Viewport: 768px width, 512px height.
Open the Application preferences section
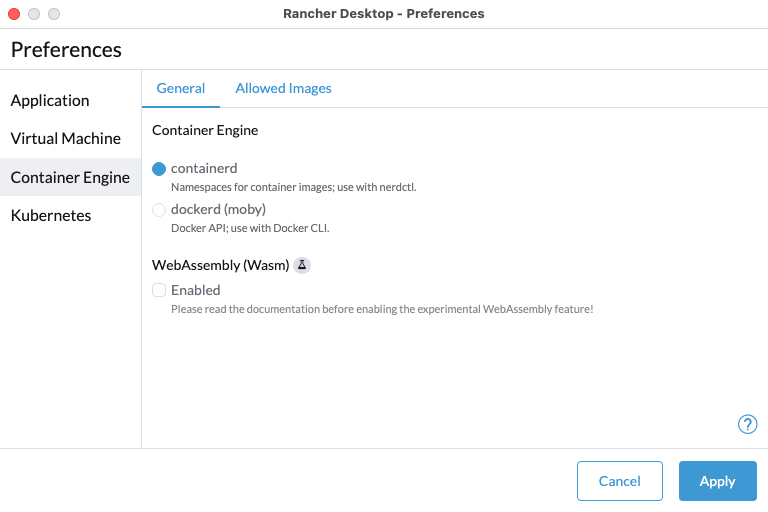point(50,100)
